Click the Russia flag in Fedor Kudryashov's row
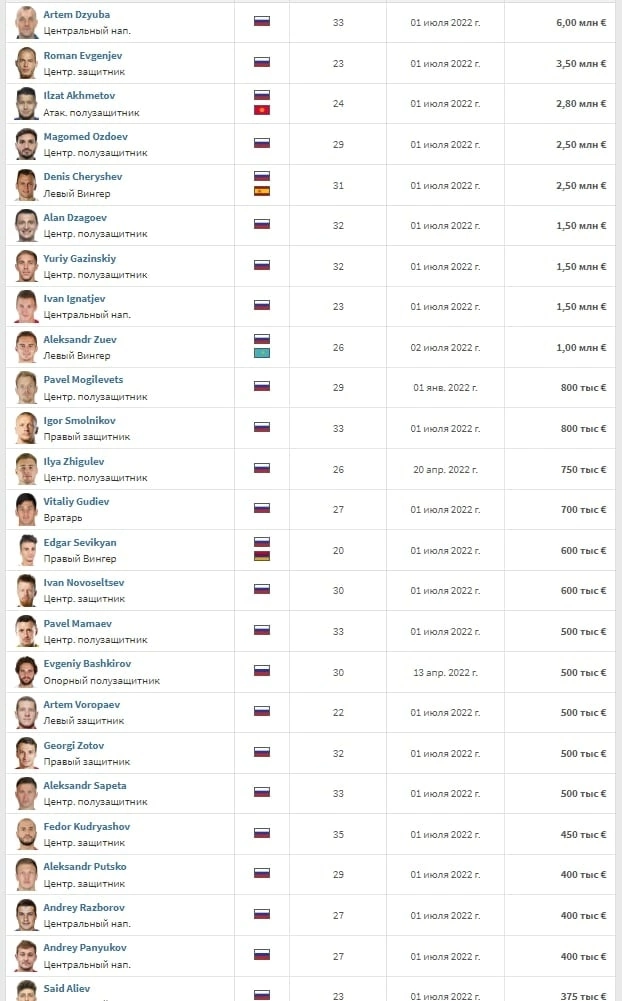622x1001 pixels. (x=262, y=833)
